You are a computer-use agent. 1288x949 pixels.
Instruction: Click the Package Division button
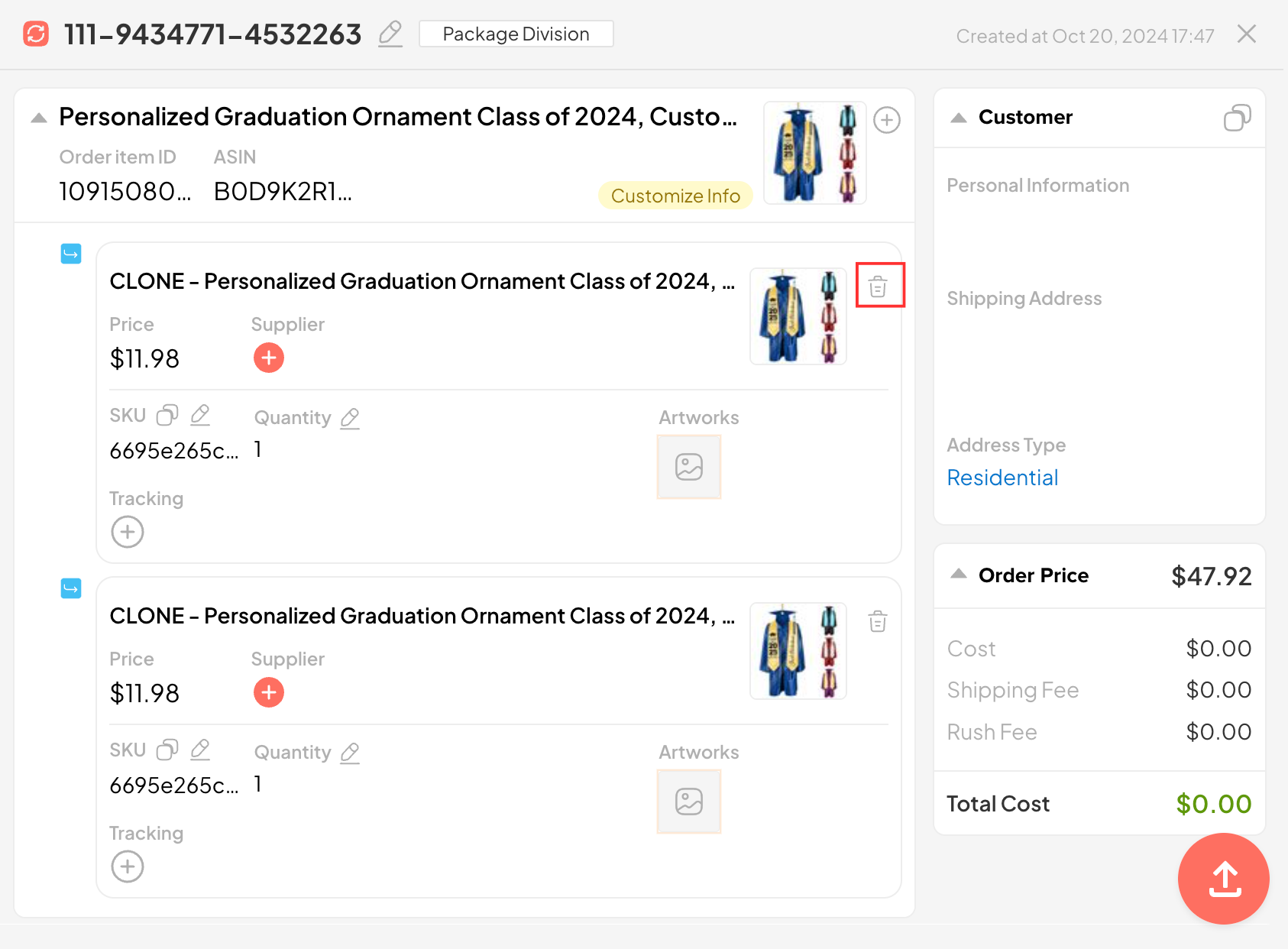point(516,34)
